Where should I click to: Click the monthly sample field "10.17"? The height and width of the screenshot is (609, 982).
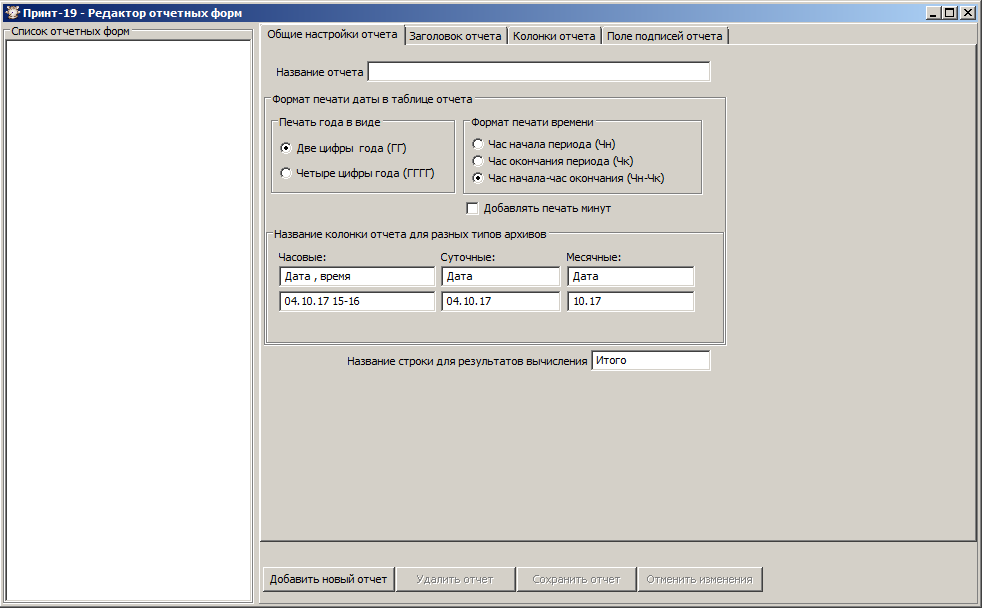tap(630, 301)
